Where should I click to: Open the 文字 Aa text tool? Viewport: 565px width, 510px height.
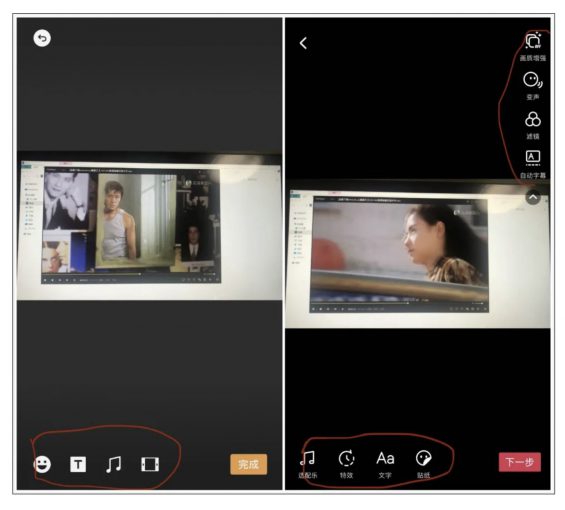(x=385, y=465)
